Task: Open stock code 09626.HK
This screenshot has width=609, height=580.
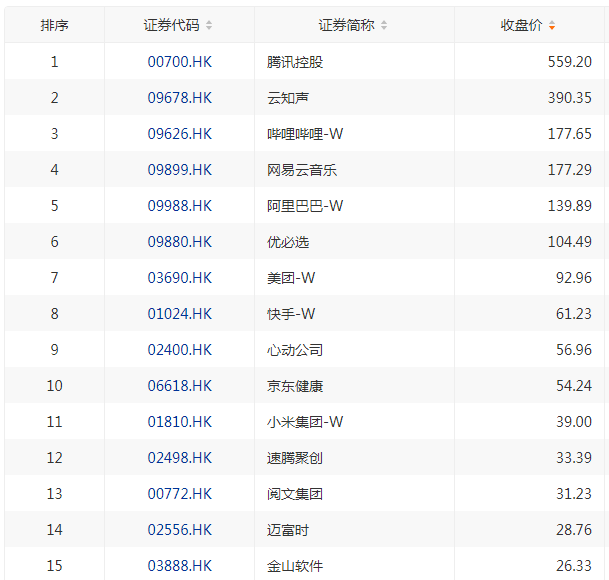Action: click(179, 134)
